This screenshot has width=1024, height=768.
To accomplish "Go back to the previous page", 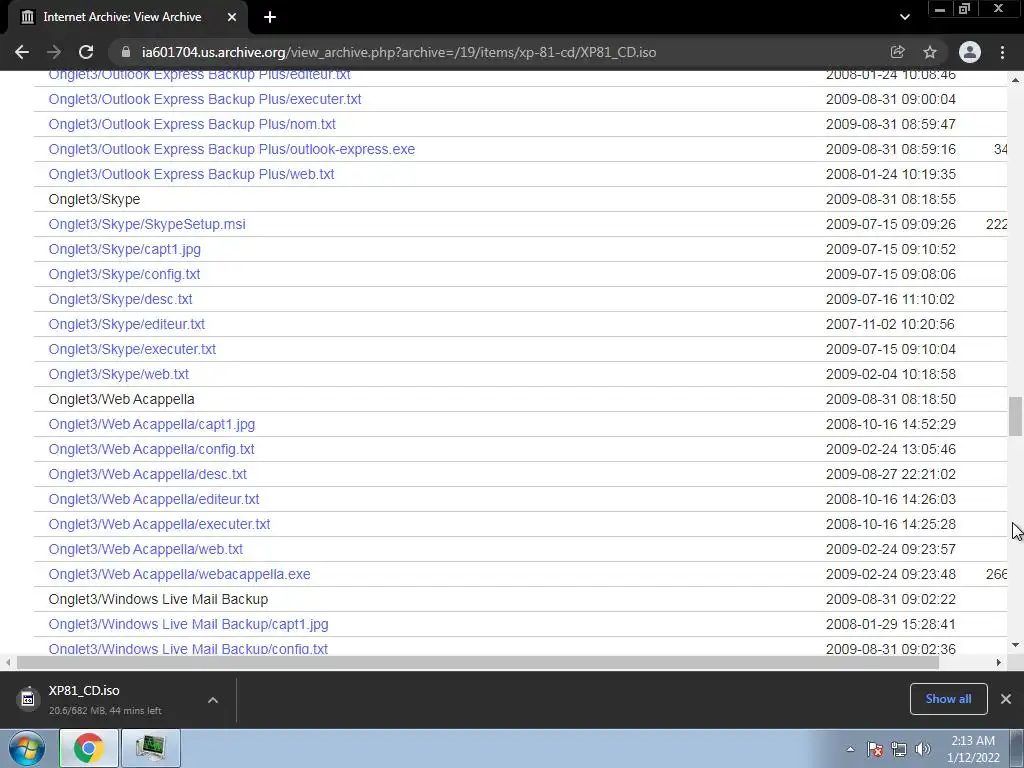I will point(22,52).
